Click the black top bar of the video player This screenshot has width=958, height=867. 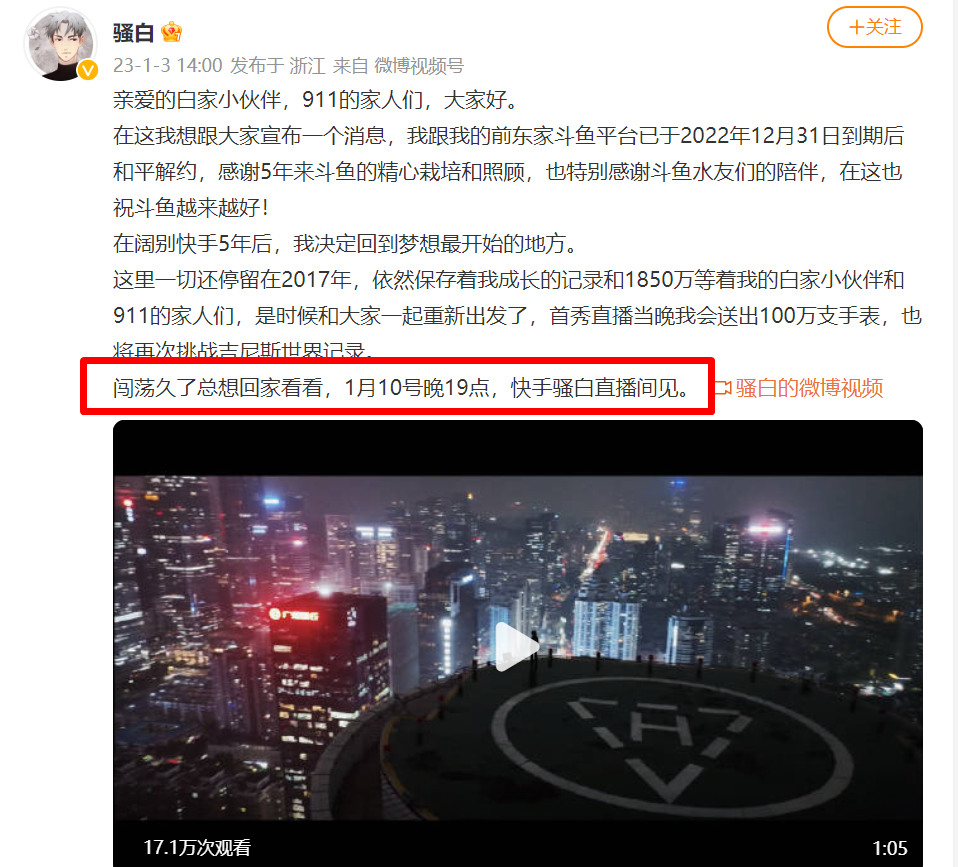pyautogui.click(x=517, y=447)
